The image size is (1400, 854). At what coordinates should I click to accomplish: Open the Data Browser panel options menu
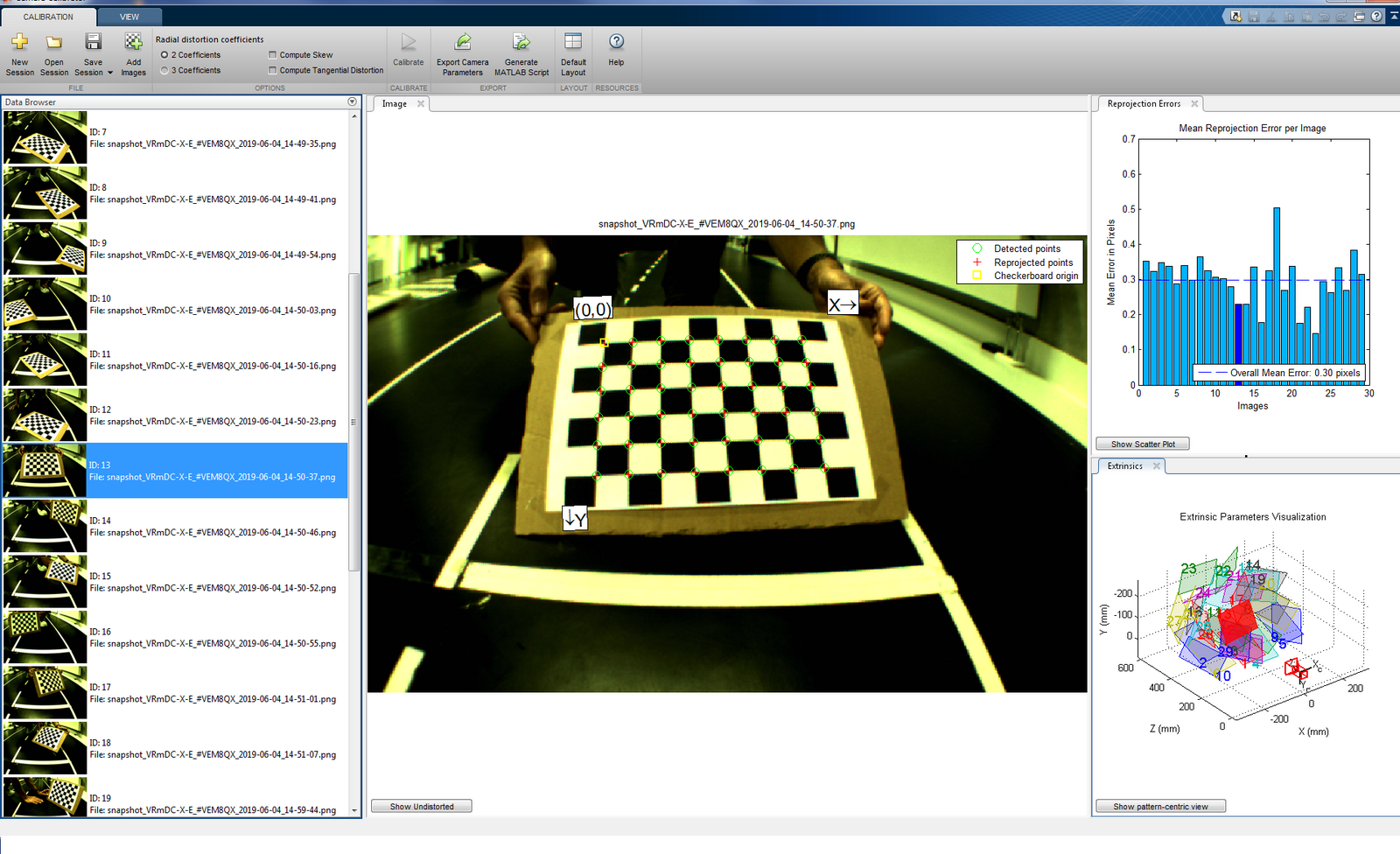click(x=353, y=102)
